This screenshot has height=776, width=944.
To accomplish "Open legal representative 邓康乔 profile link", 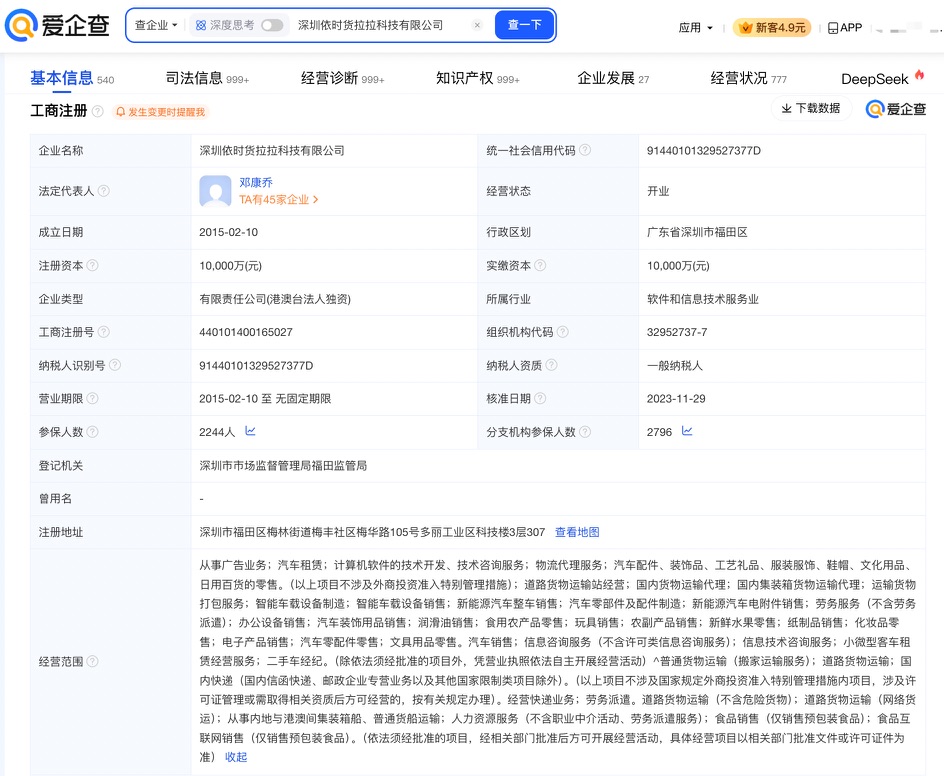I will [256, 182].
